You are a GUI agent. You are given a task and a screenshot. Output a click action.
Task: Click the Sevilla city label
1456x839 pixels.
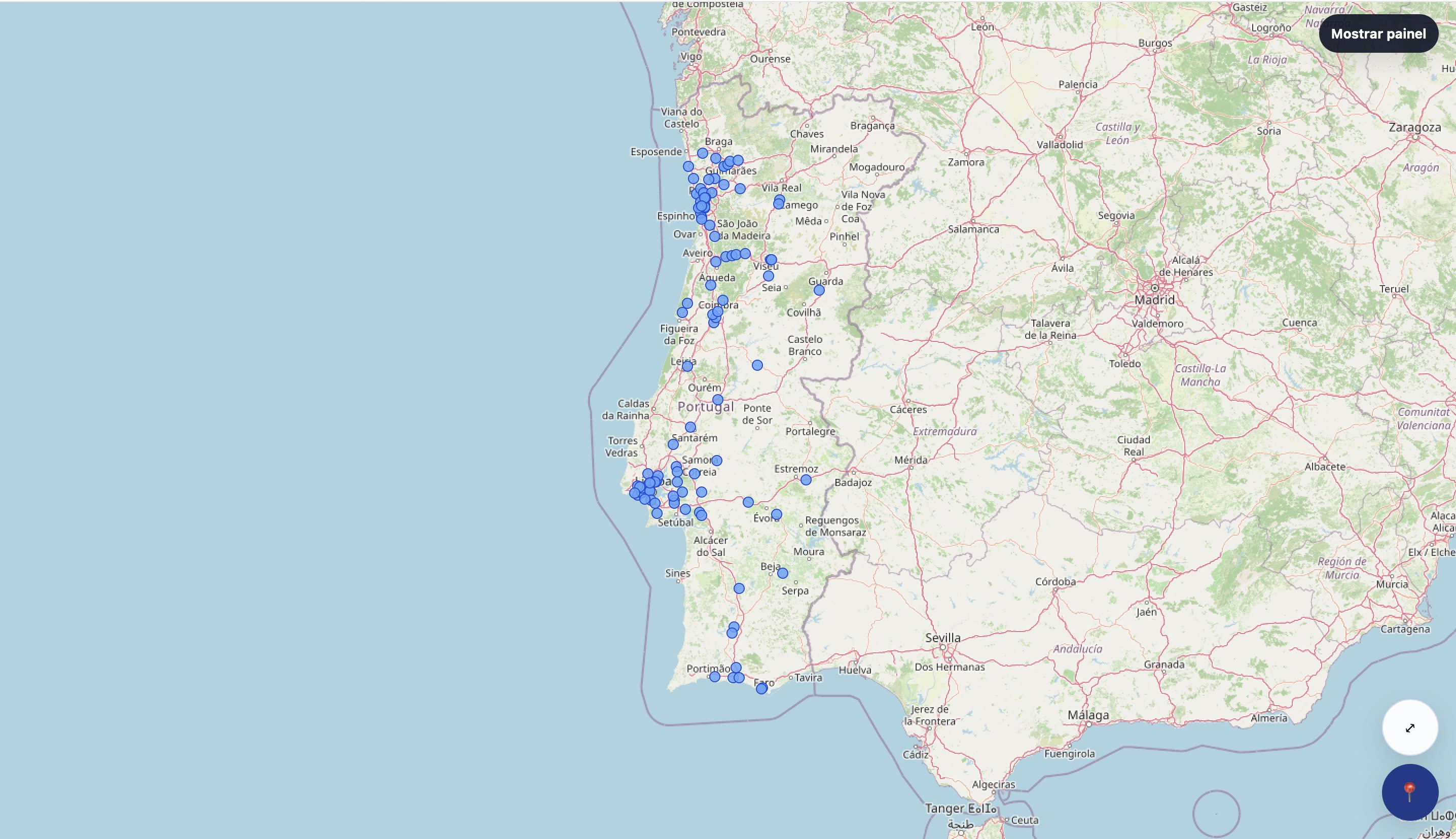[x=943, y=638]
